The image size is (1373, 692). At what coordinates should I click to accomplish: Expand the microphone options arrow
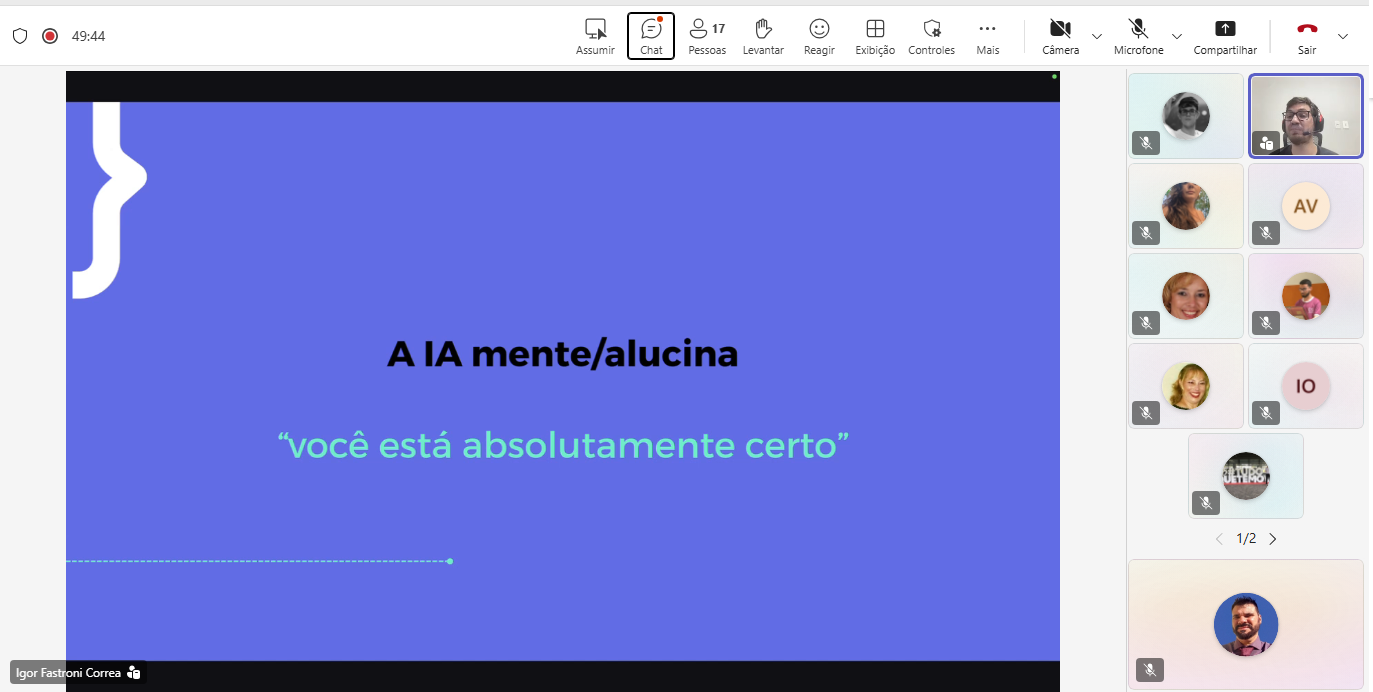[x=1177, y=37]
